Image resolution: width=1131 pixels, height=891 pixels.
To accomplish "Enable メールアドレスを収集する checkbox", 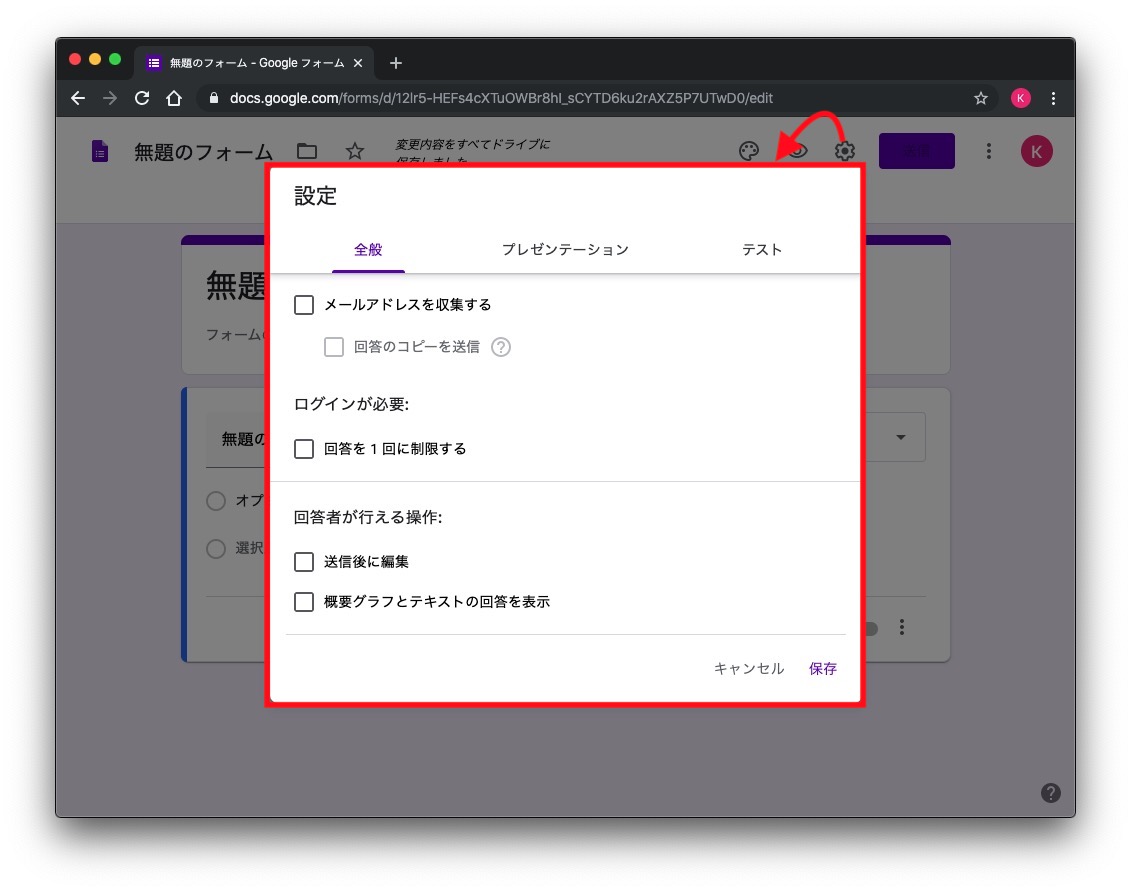I will (x=304, y=305).
